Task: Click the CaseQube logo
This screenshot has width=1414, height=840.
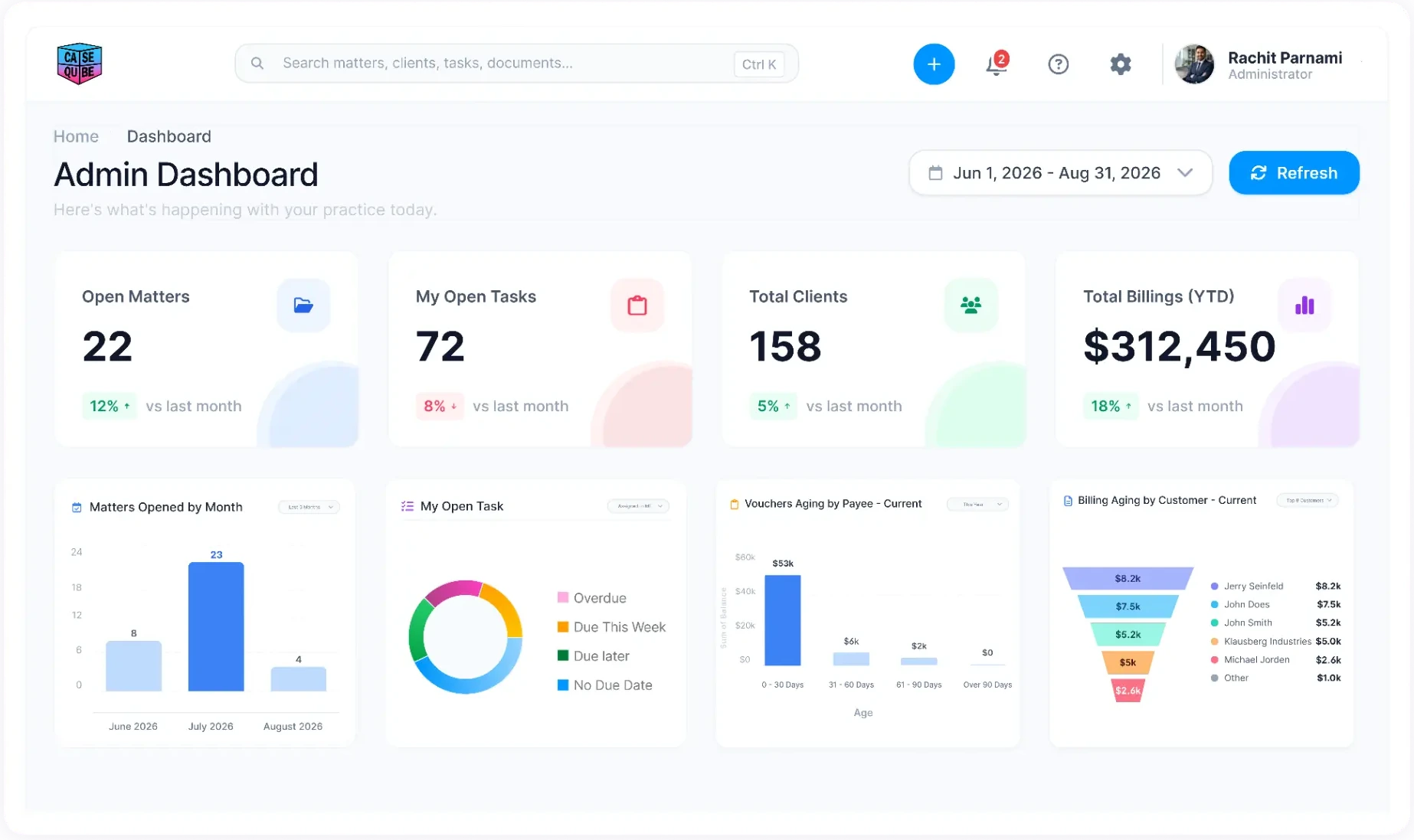Action: point(80,64)
